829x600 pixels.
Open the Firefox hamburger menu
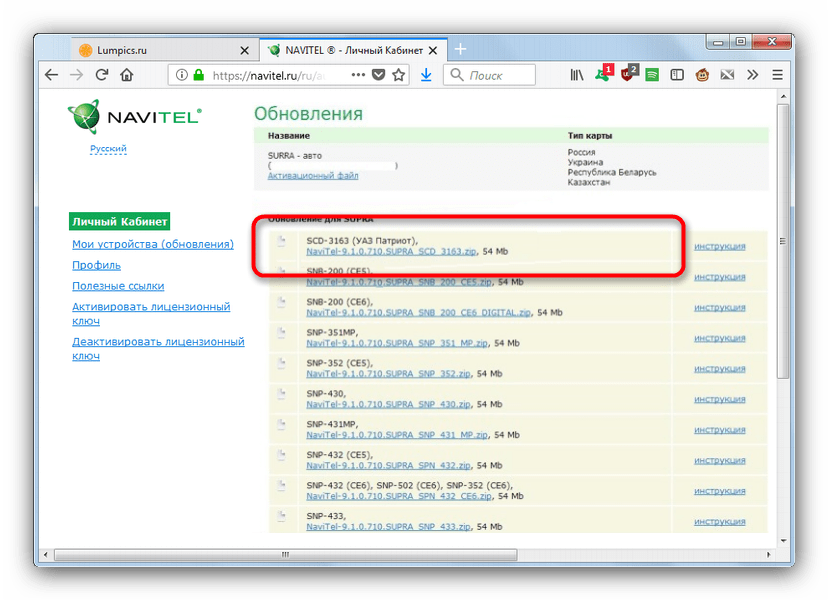(777, 75)
